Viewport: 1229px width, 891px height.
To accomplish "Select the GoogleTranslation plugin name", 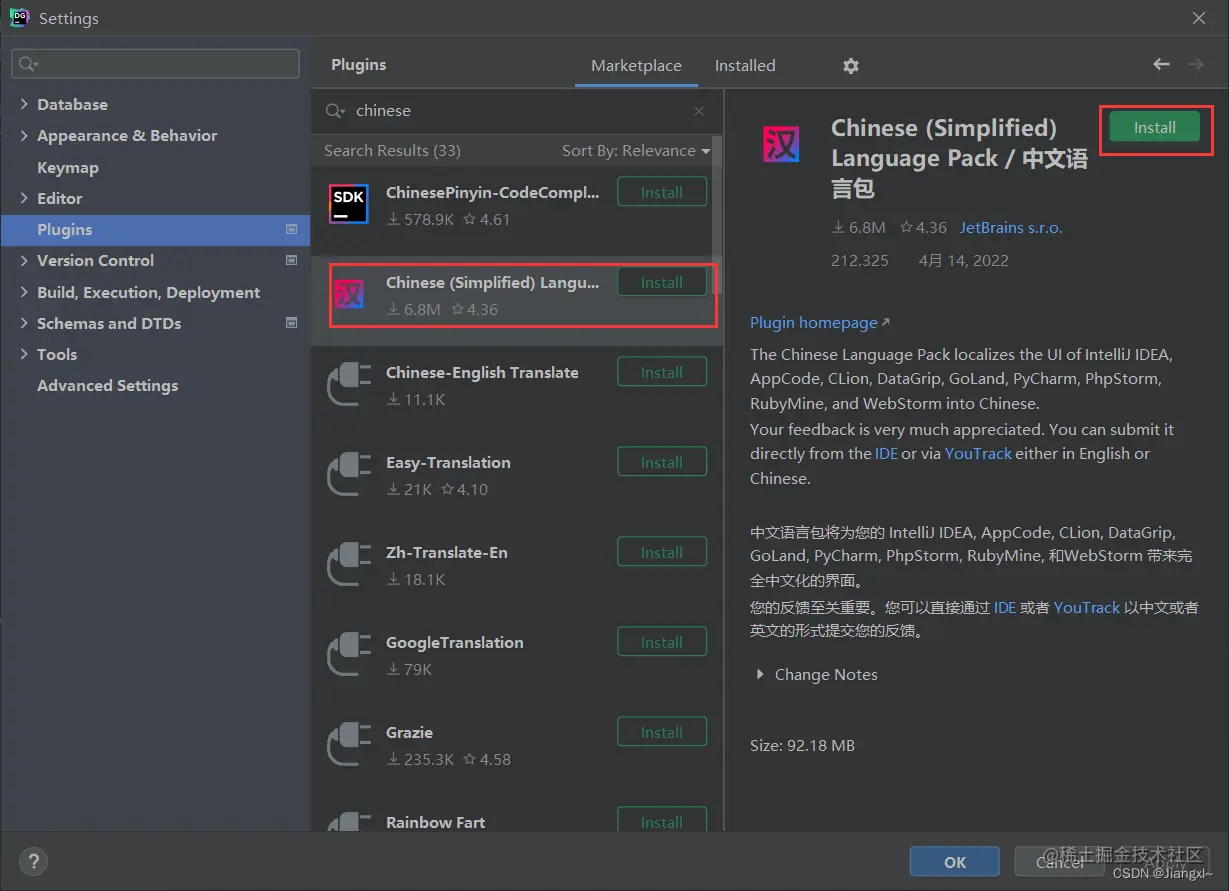I will [455, 642].
